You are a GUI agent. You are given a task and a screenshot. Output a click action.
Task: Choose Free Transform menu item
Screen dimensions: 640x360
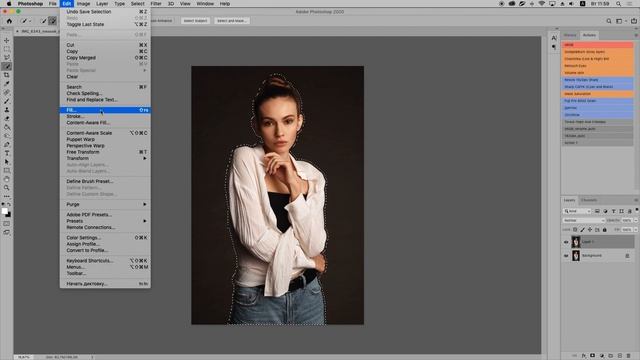click(105, 152)
